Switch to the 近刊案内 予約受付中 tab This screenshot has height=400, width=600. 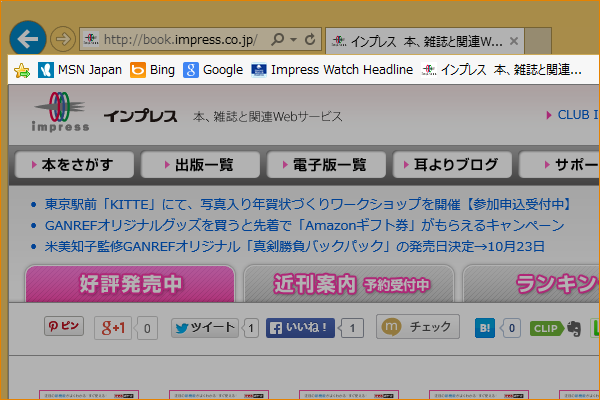(349, 284)
